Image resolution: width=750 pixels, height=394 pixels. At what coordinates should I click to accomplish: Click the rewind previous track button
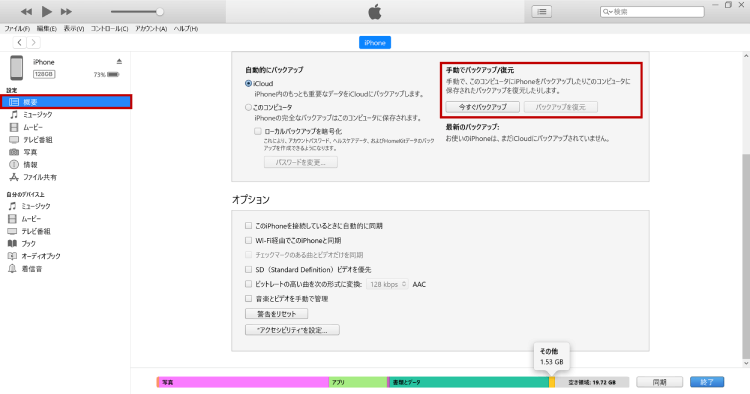click(26, 11)
